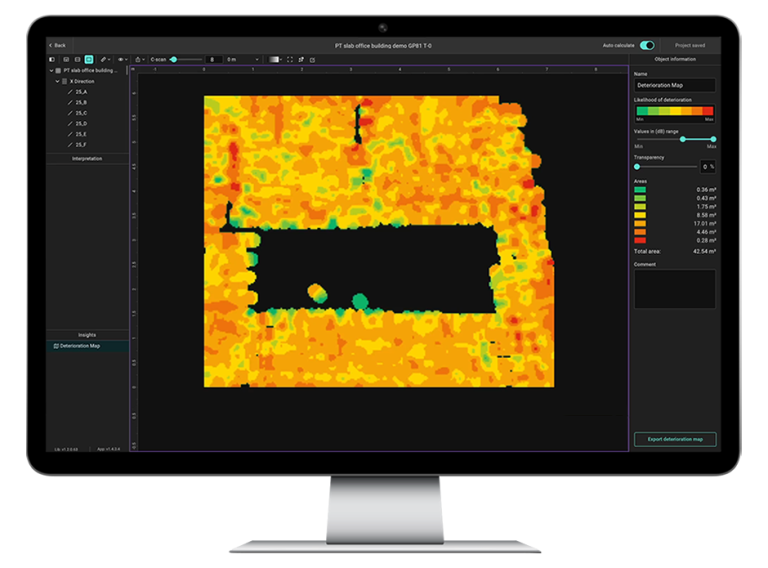Click the green circular spot on the map
768x568 pixels.
(x=360, y=301)
